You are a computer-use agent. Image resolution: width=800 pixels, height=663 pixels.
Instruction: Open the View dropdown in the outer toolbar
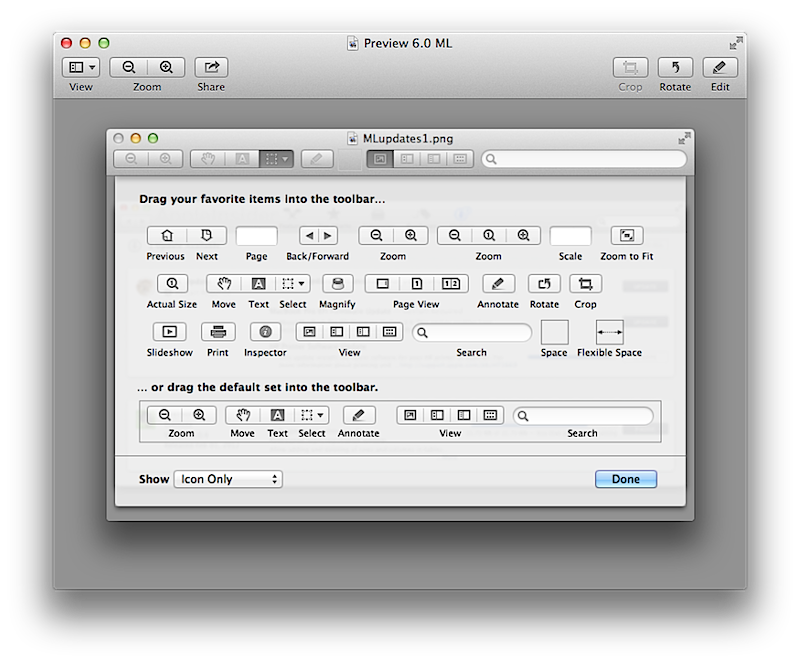click(81, 68)
